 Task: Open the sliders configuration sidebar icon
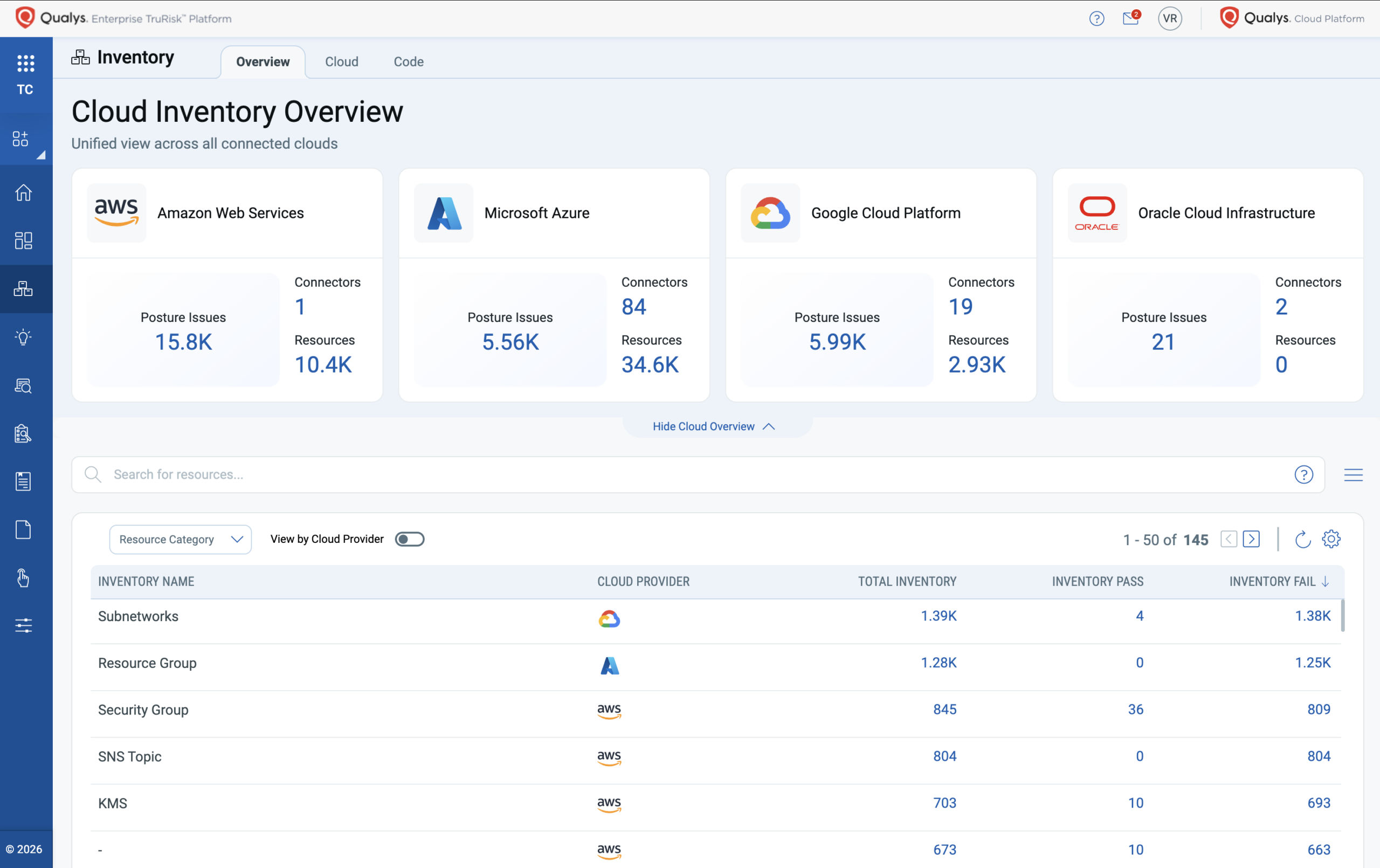click(24, 625)
